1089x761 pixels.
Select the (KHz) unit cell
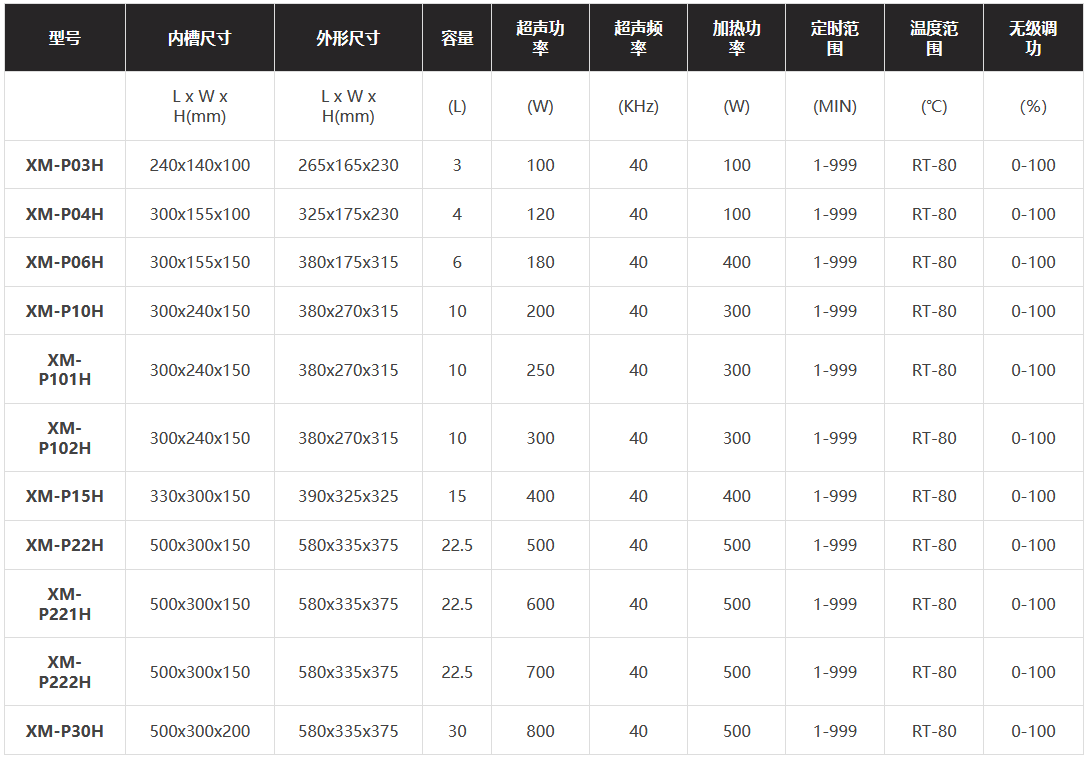[x=638, y=106]
